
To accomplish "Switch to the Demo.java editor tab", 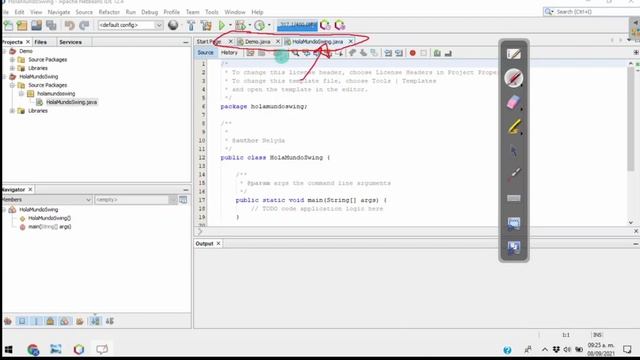I will click(x=258, y=42).
